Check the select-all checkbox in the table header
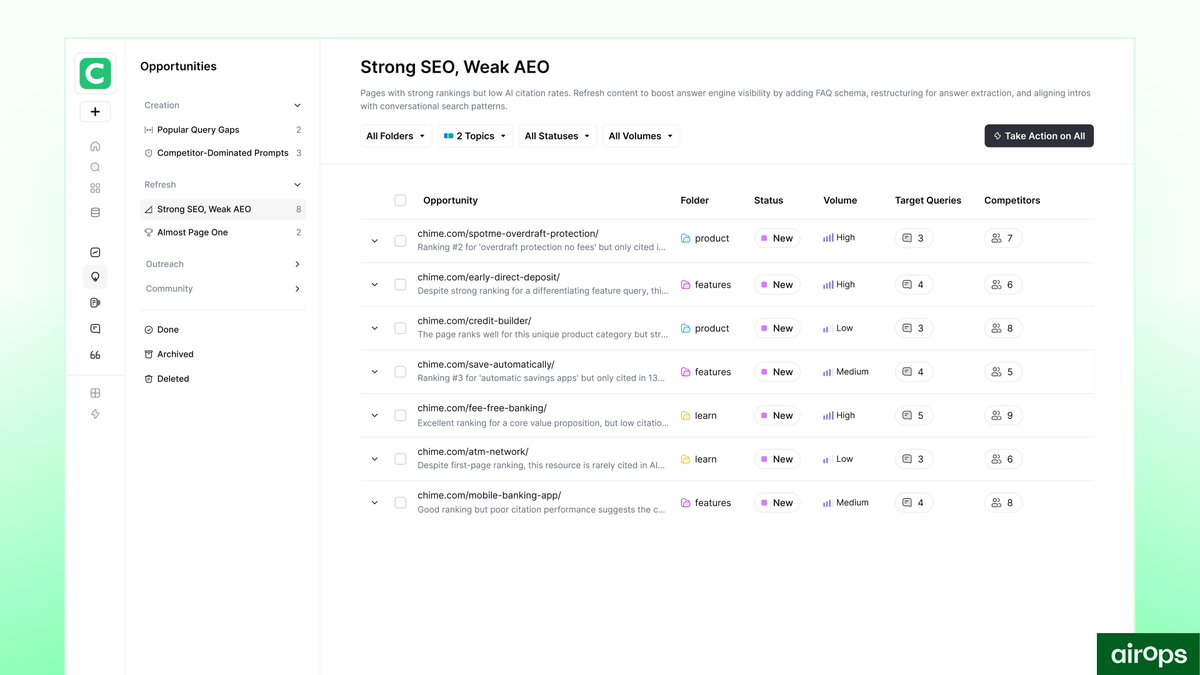 tap(400, 200)
